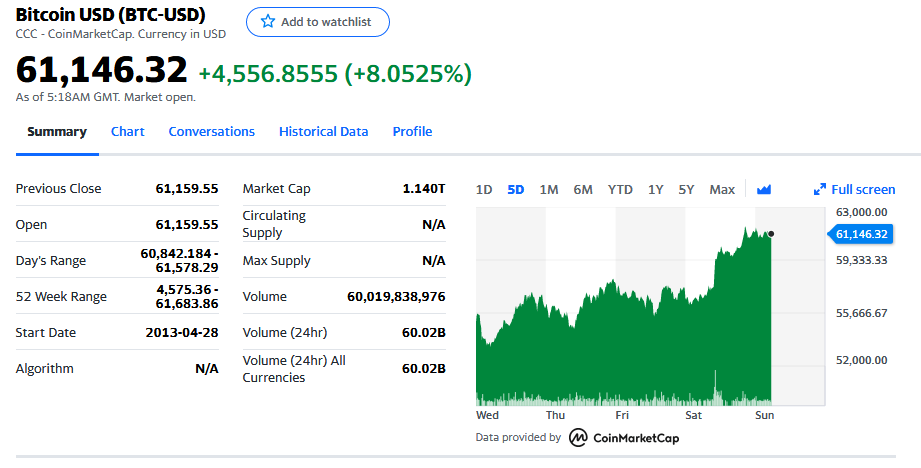Click the Data provided by text
Screen dimensions: 921x468
[518, 437]
